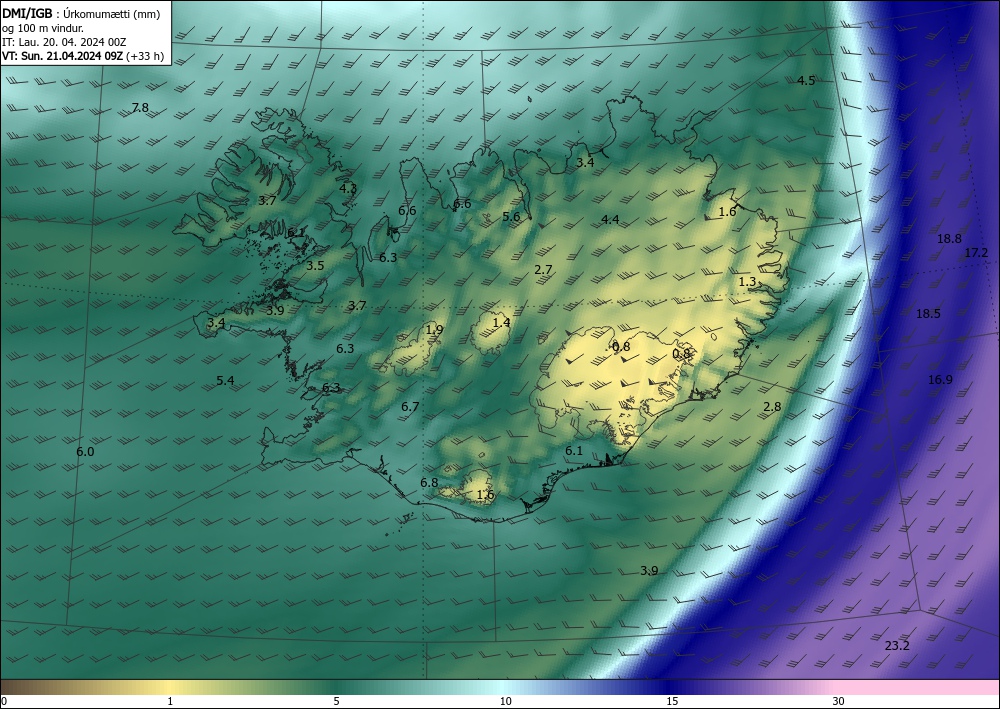1000x709 pixels.
Task: Click the 5.6 value on the map
Action: (x=511, y=216)
